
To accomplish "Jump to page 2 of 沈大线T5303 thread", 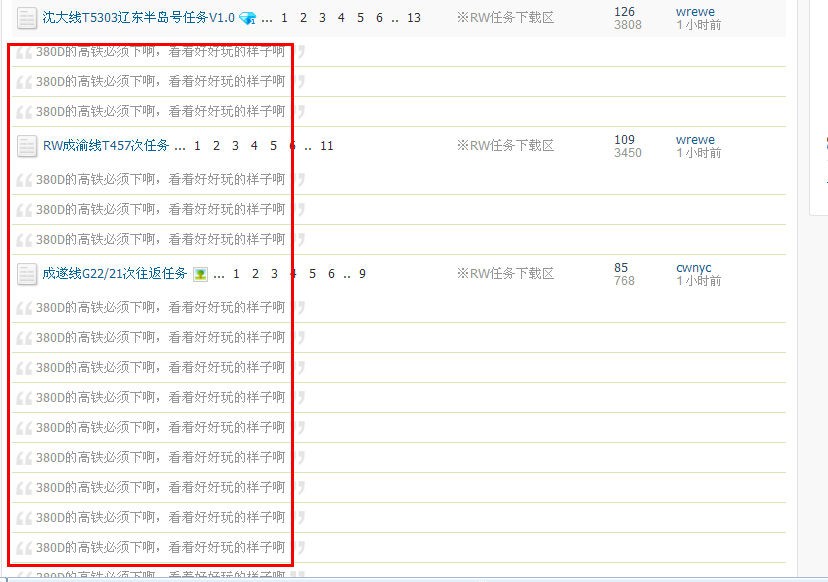I will [303, 18].
